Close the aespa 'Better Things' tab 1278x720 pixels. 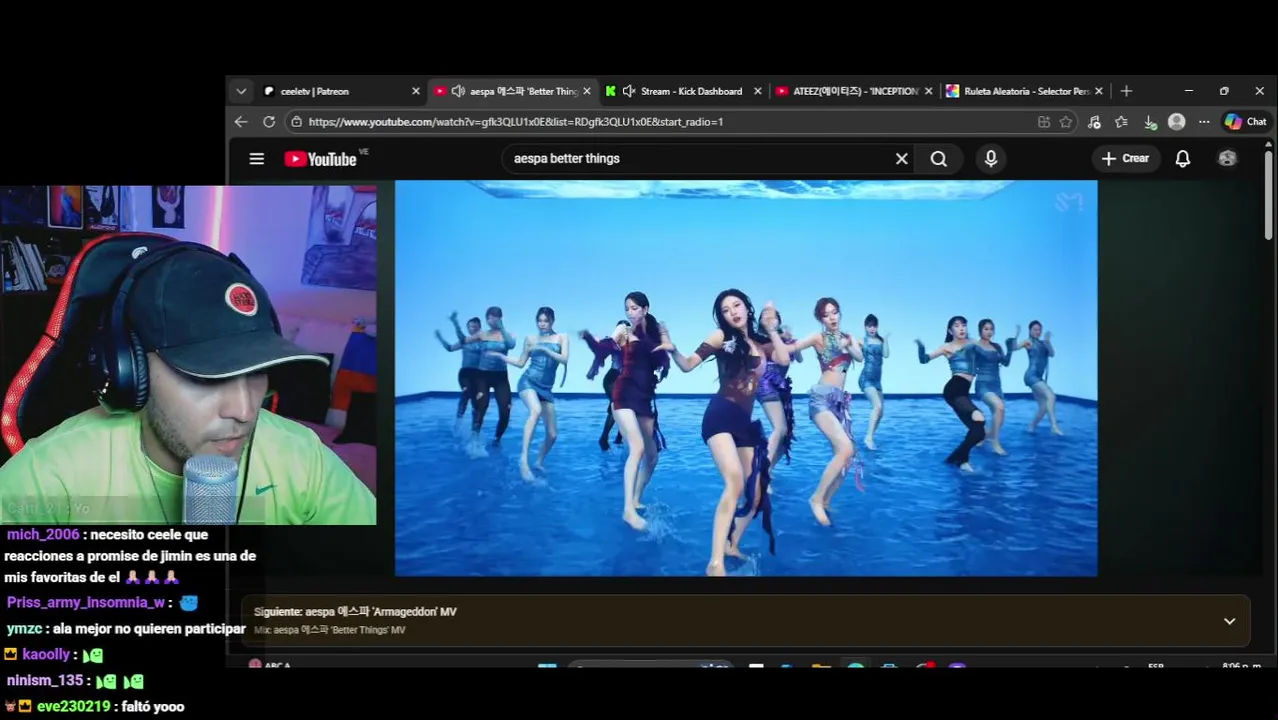587,91
